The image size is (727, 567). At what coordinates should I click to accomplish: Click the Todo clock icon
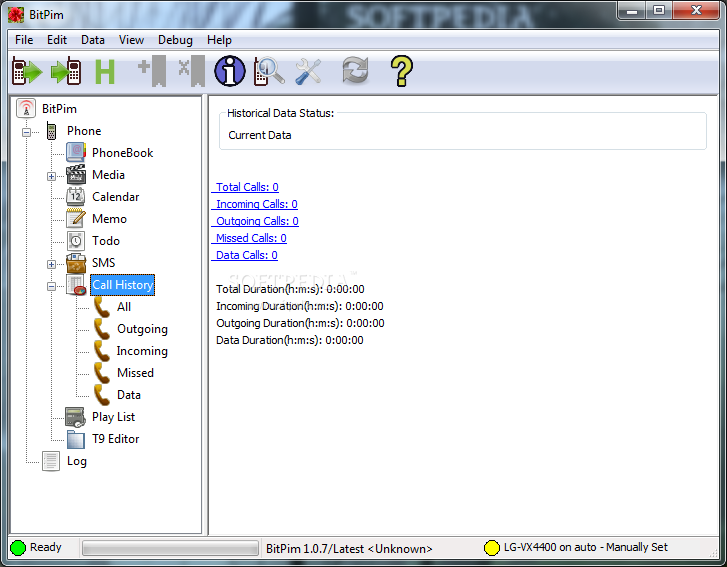(x=76, y=241)
